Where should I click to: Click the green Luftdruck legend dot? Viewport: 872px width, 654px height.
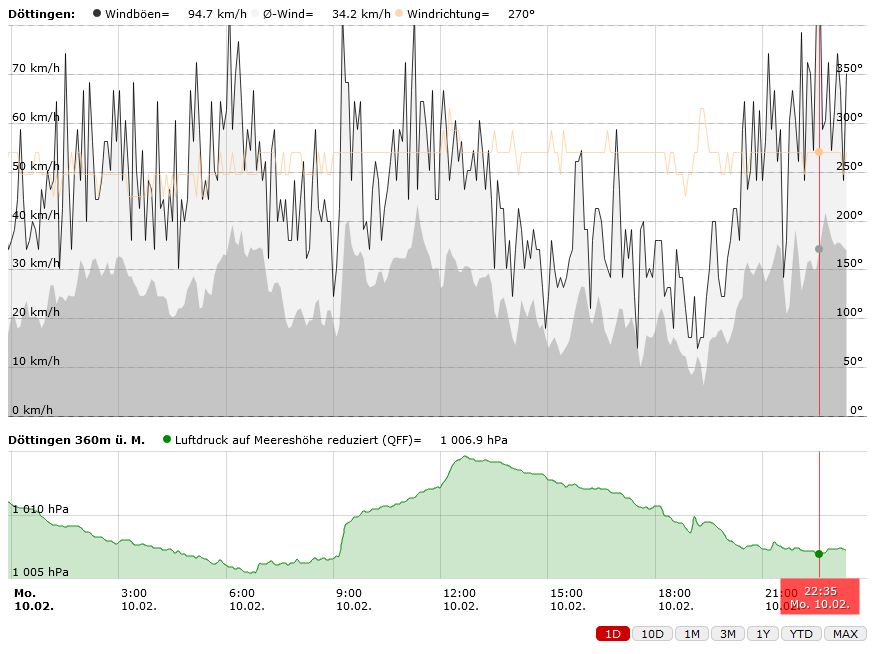(166, 439)
